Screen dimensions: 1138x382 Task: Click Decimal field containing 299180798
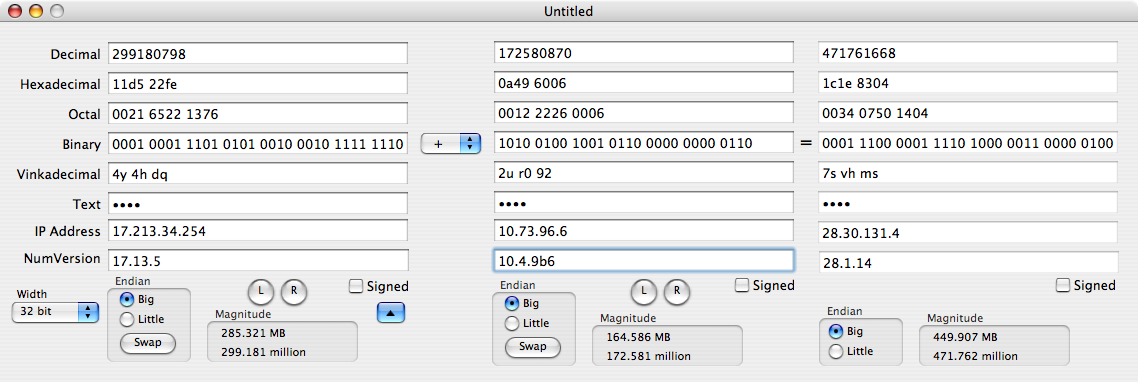258,54
